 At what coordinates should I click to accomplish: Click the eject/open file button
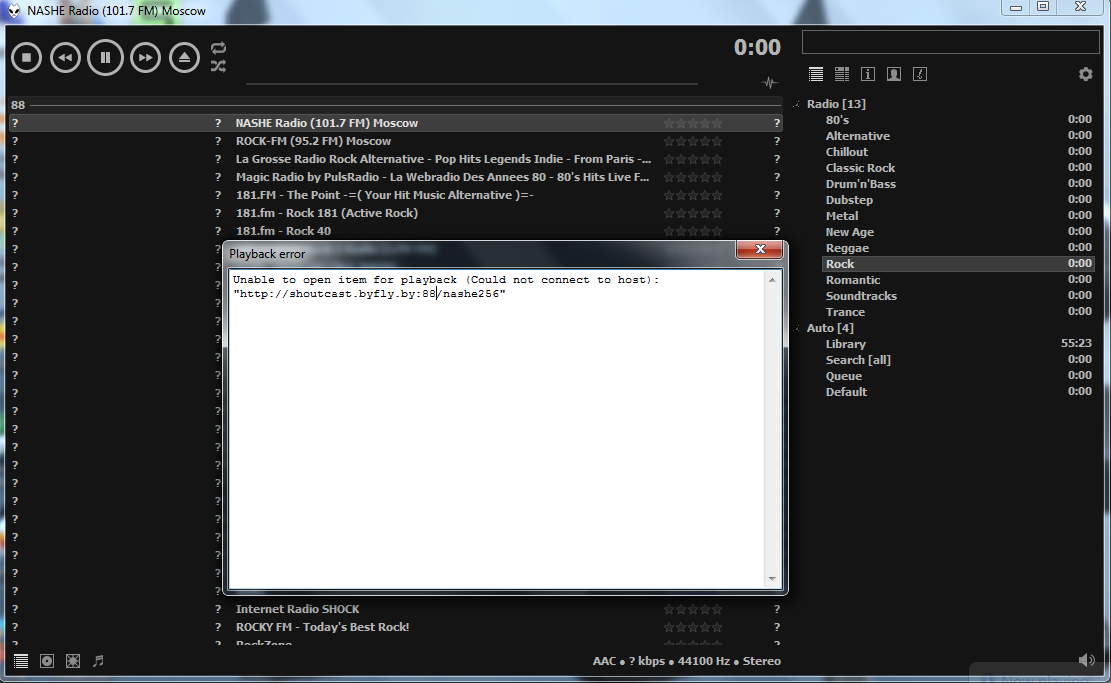coord(184,57)
